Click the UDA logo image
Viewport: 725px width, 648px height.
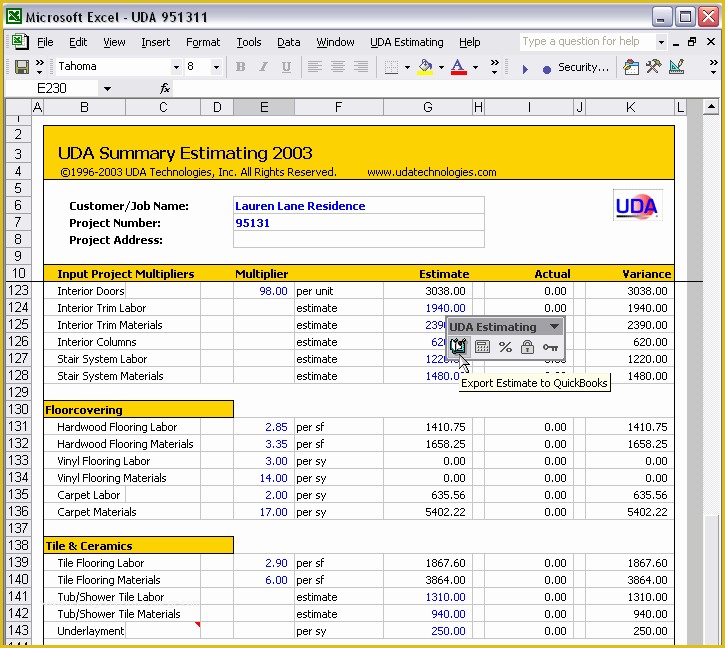pyautogui.click(x=637, y=205)
